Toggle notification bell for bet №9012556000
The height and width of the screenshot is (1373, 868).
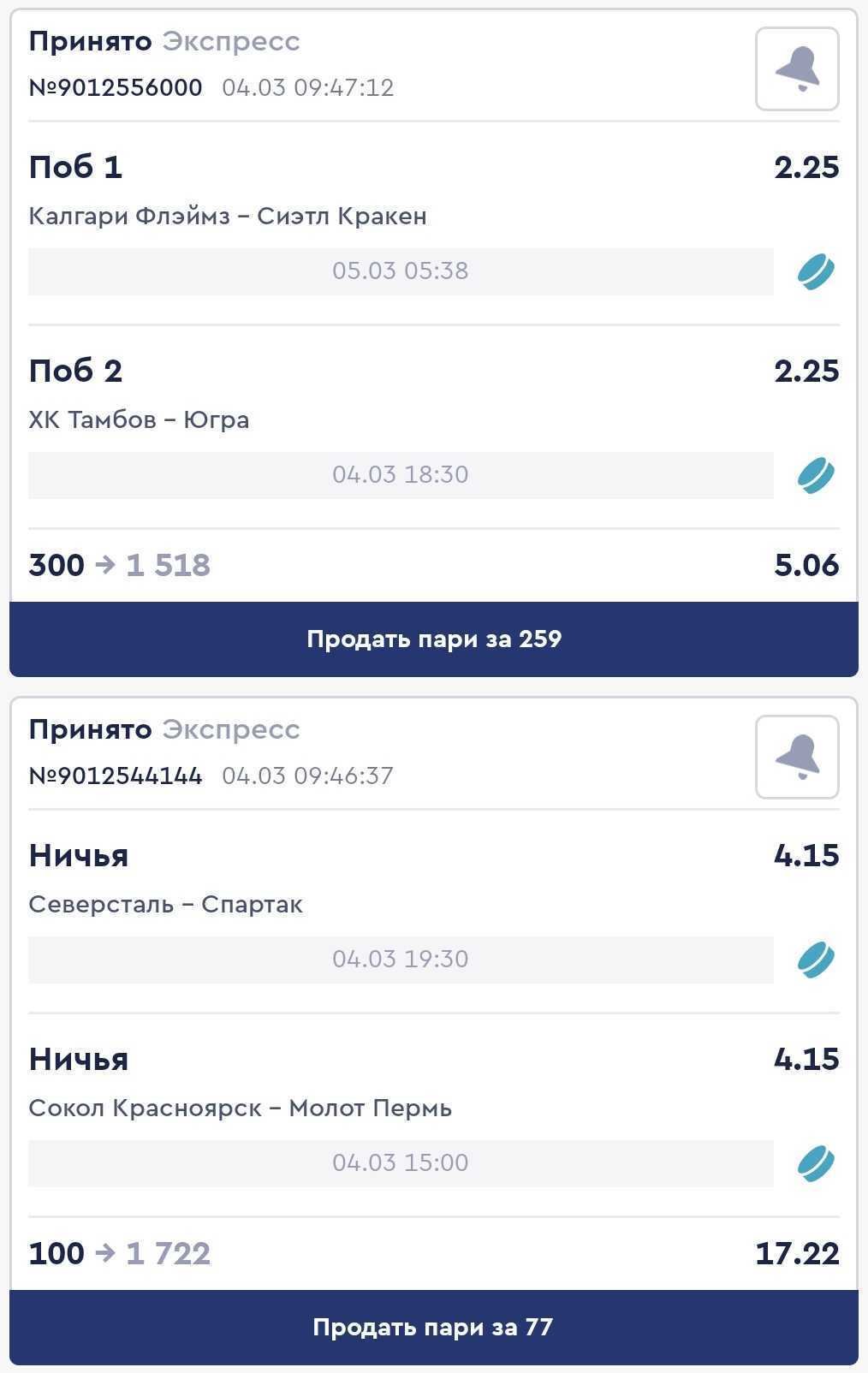pos(796,69)
